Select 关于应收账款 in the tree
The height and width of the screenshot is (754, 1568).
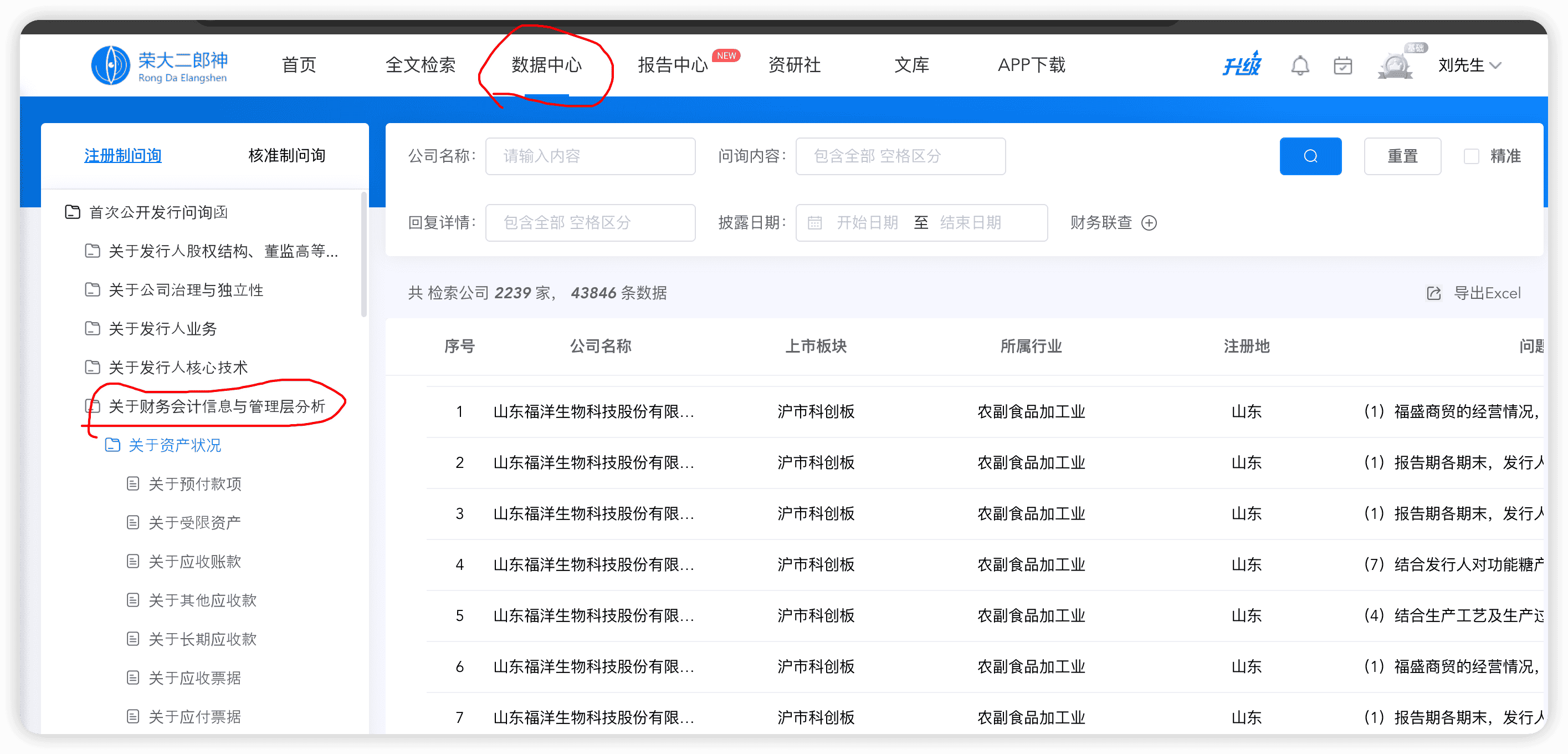pos(195,562)
